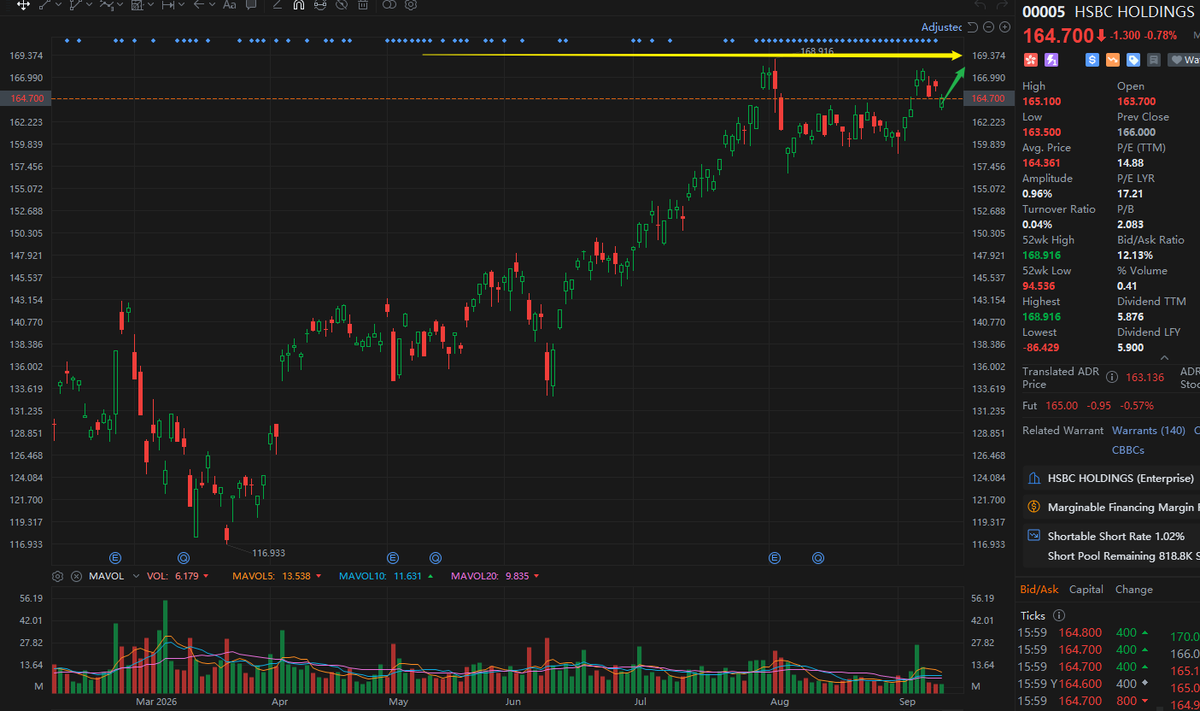Viewport: 1200px width, 711px height.
Task: Open the blue price tag icon
Action: point(1133,60)
